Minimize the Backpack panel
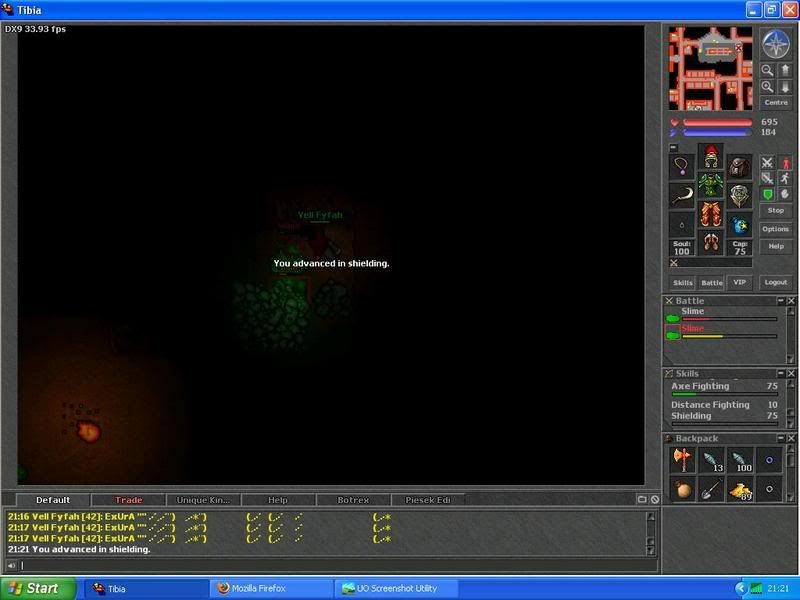Screen dimensions: 800x600 [781, 438]
